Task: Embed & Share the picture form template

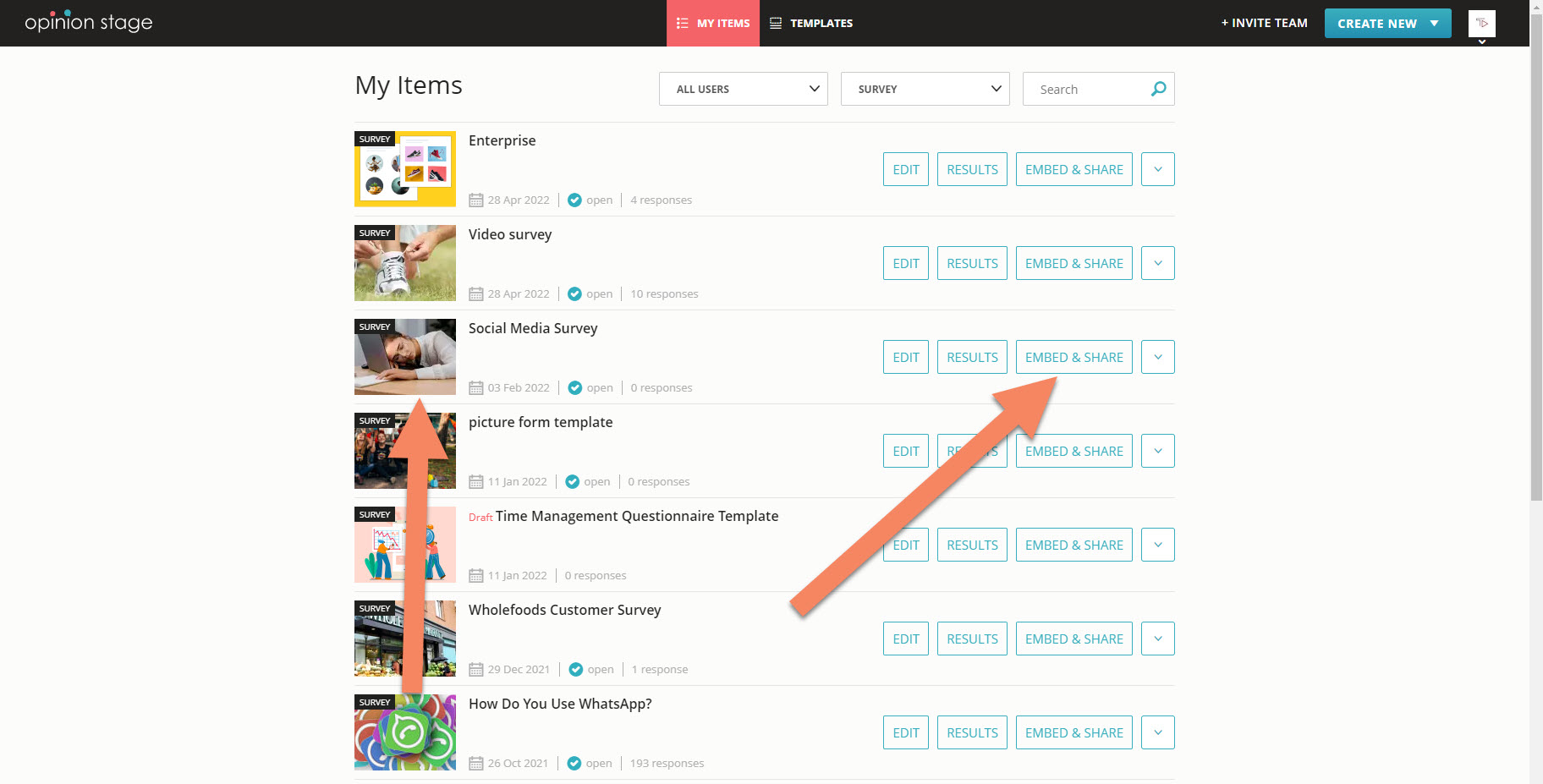Action: (x=1074, y=451)
